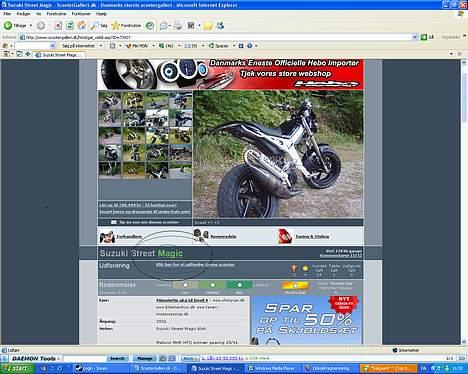Click the Forhandlere icon on the page
This screenshot has height=374, width=468.
coord(107,236)
